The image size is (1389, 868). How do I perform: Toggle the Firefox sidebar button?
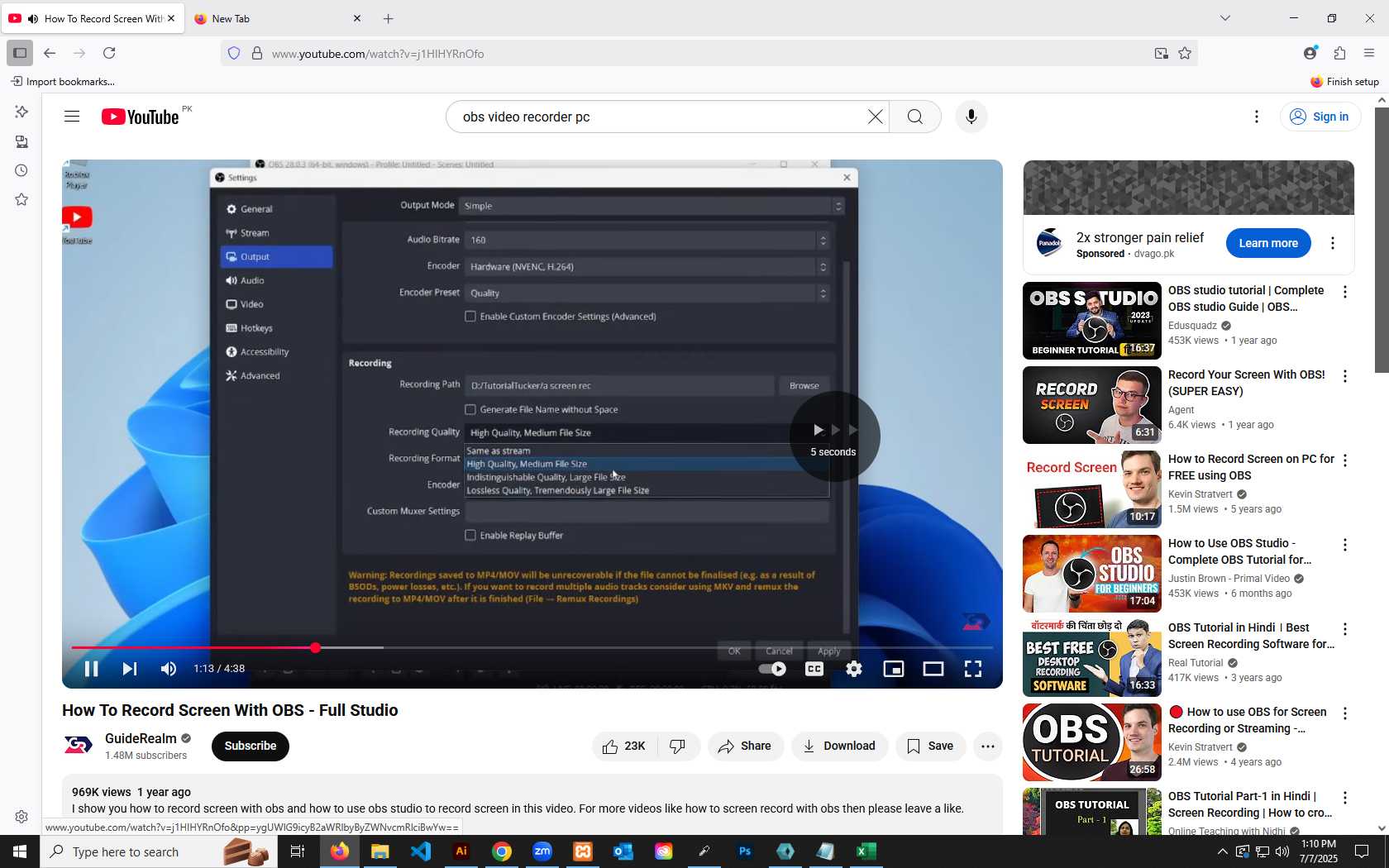coord(20,53)
